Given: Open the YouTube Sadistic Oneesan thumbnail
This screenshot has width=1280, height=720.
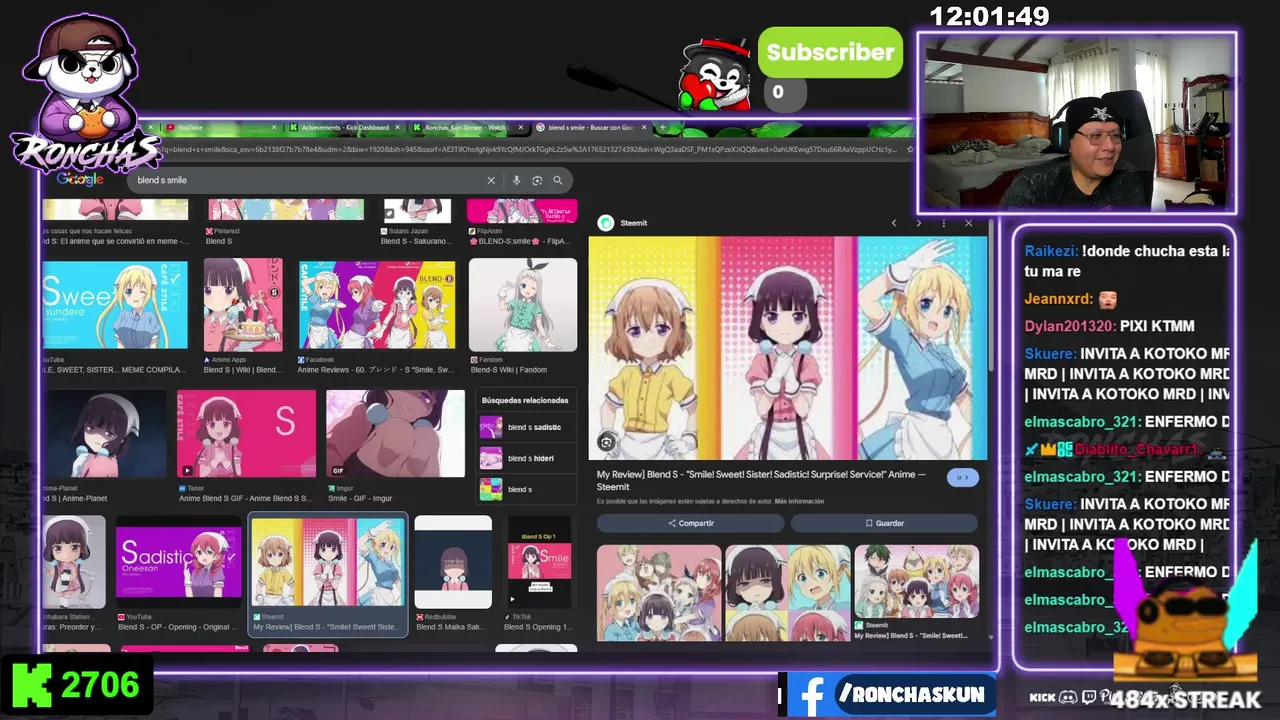Looking at the screenshot, I should point(178,562).
